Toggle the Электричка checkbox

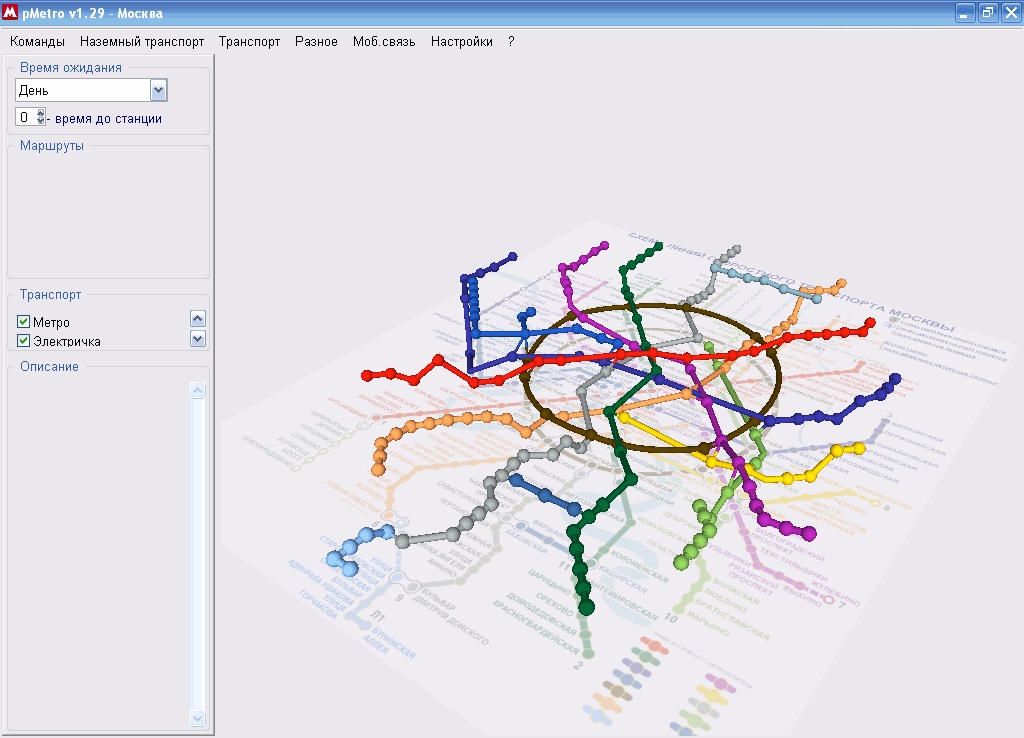click(x=24, y=340)
